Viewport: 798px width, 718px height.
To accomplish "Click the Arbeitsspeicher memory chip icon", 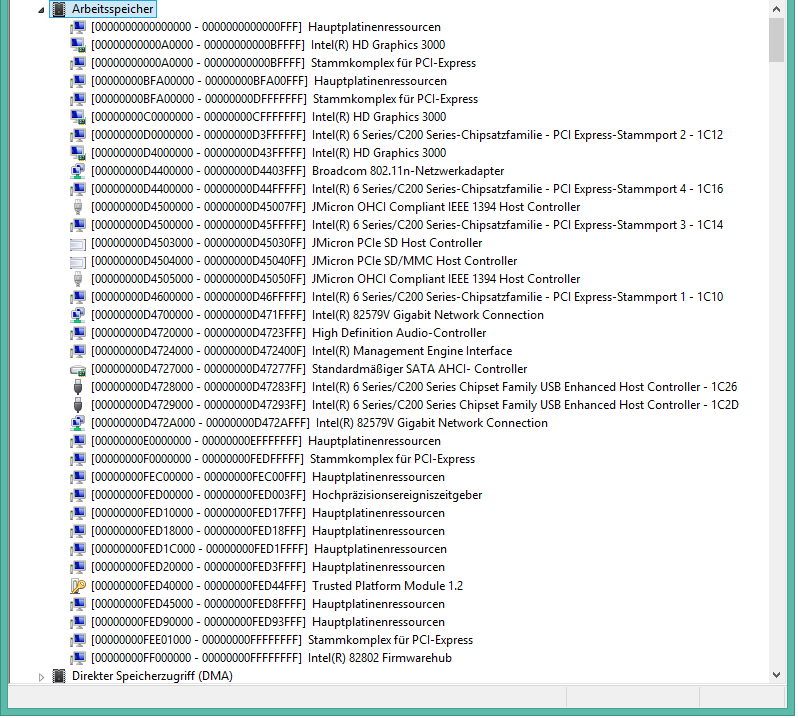I will (x=60, y=9).
